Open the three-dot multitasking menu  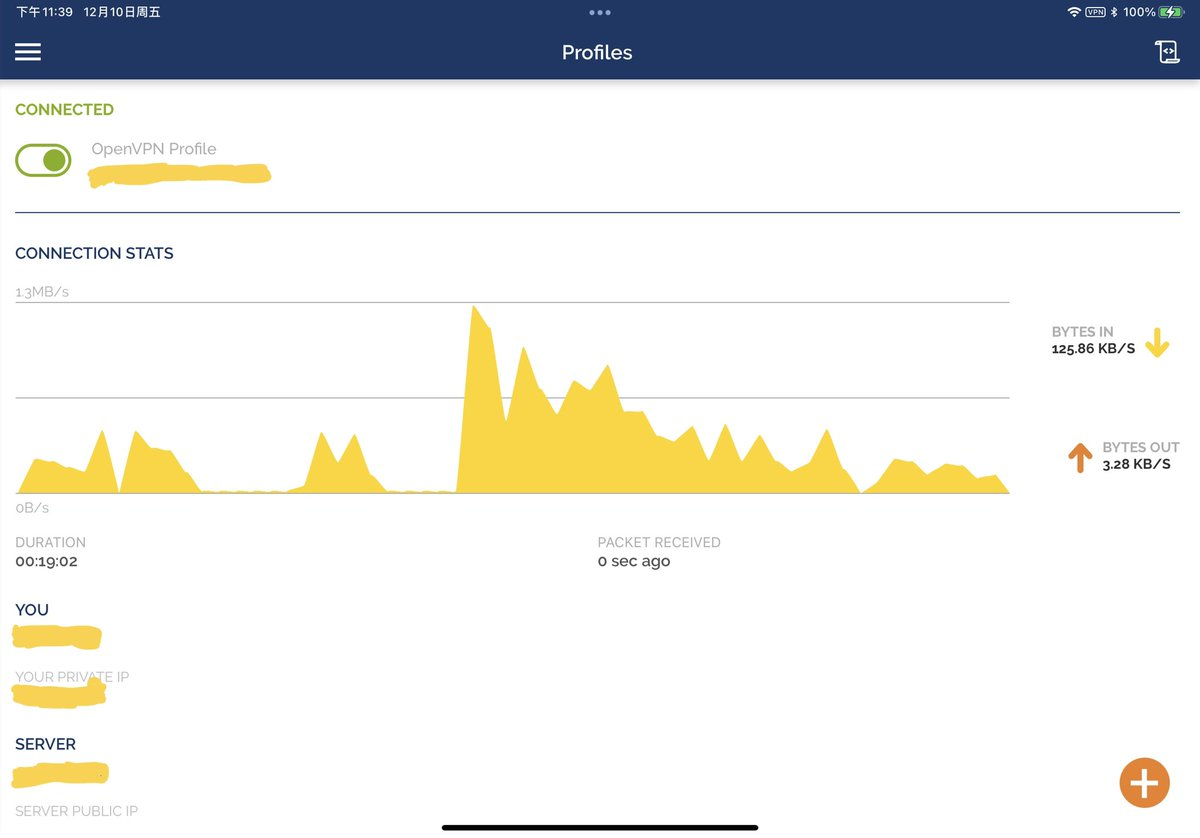[599, 13]
